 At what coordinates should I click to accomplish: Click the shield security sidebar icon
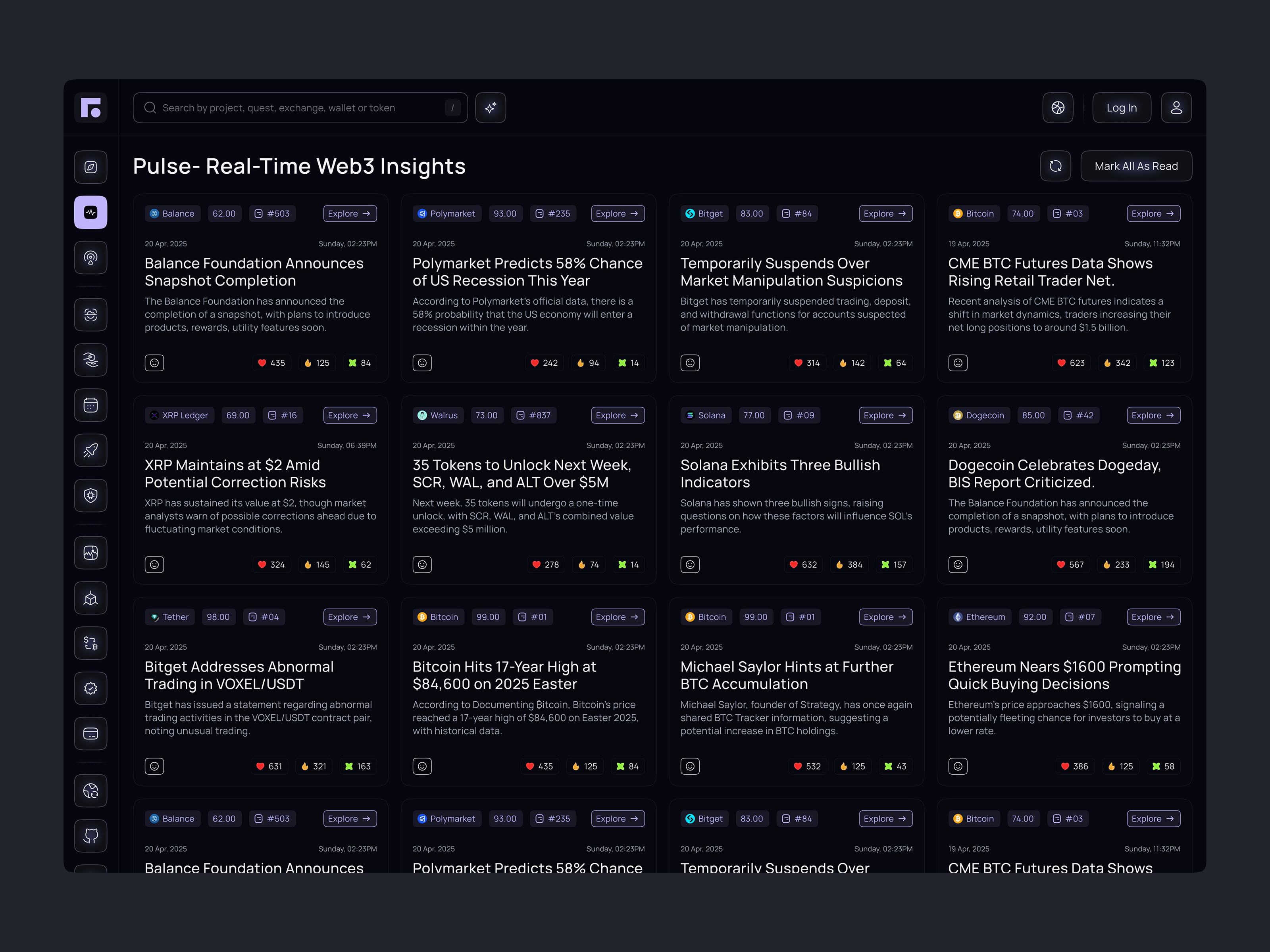coord(91,496)
